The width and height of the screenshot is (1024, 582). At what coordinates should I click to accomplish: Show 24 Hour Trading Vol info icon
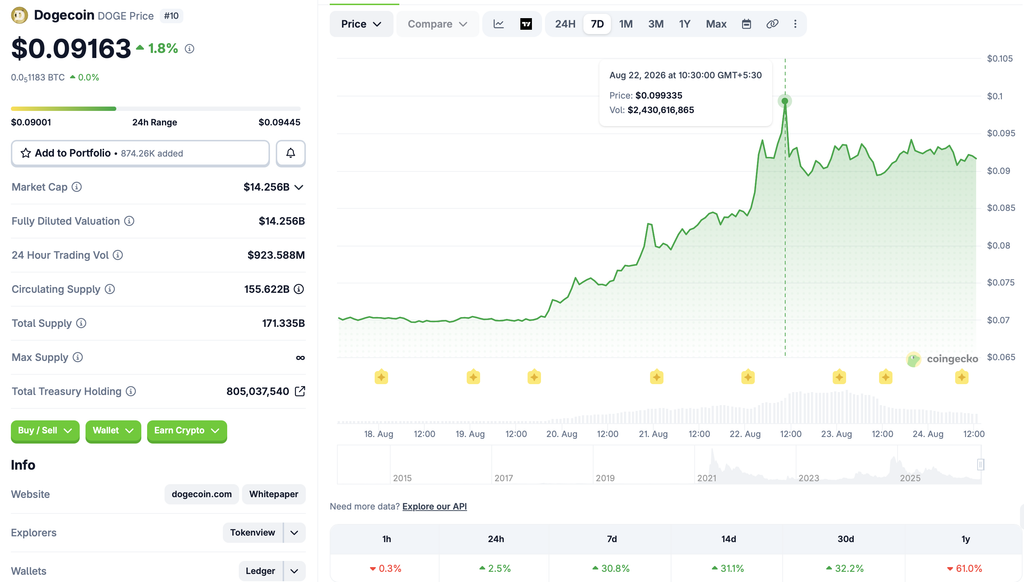(x=118, y=255)
